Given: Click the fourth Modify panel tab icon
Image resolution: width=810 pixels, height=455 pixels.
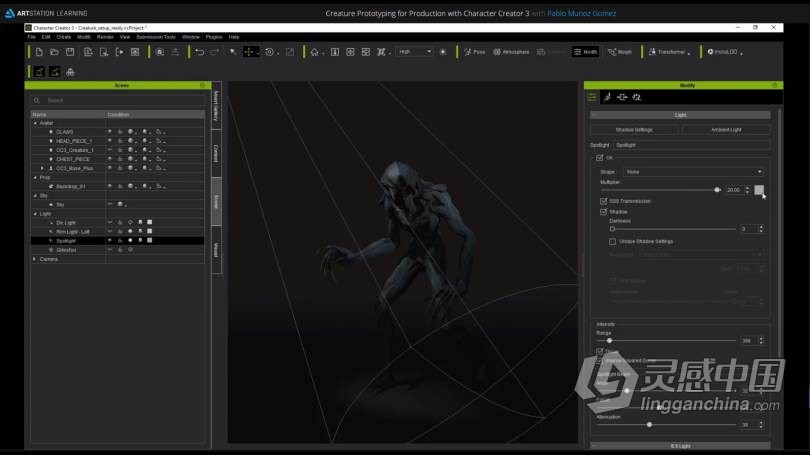Looking at the screenshot, I should [636, 97].
